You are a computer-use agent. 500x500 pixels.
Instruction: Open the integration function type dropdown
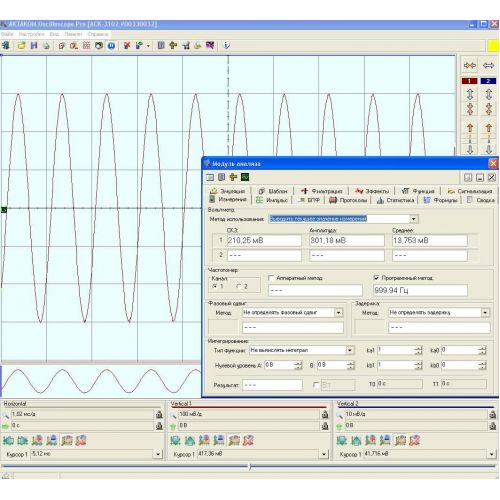click(x=349, y=350)
